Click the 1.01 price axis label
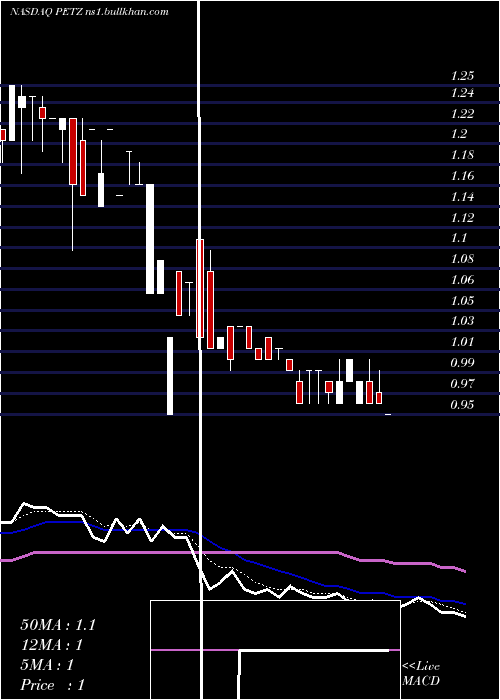Screen dimensions: 500x700 point(462,342)
